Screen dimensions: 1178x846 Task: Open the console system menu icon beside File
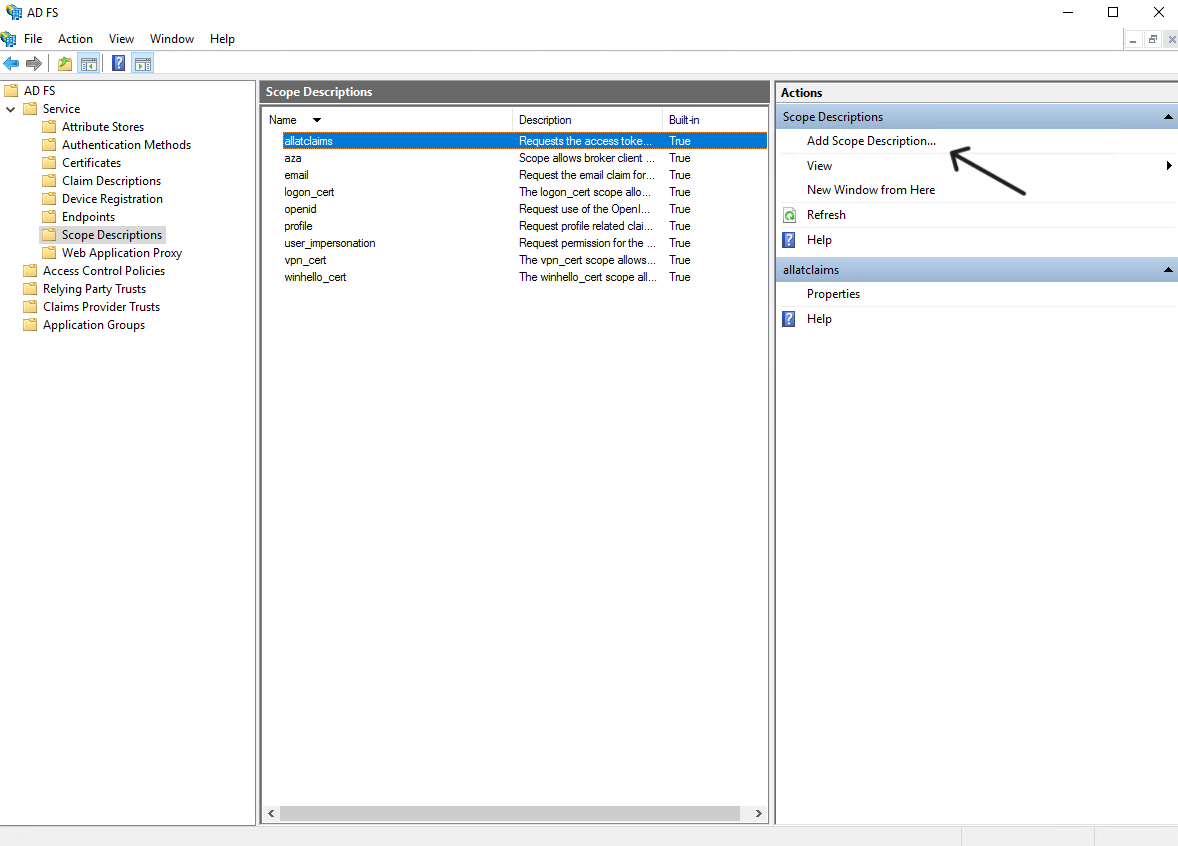8,39
